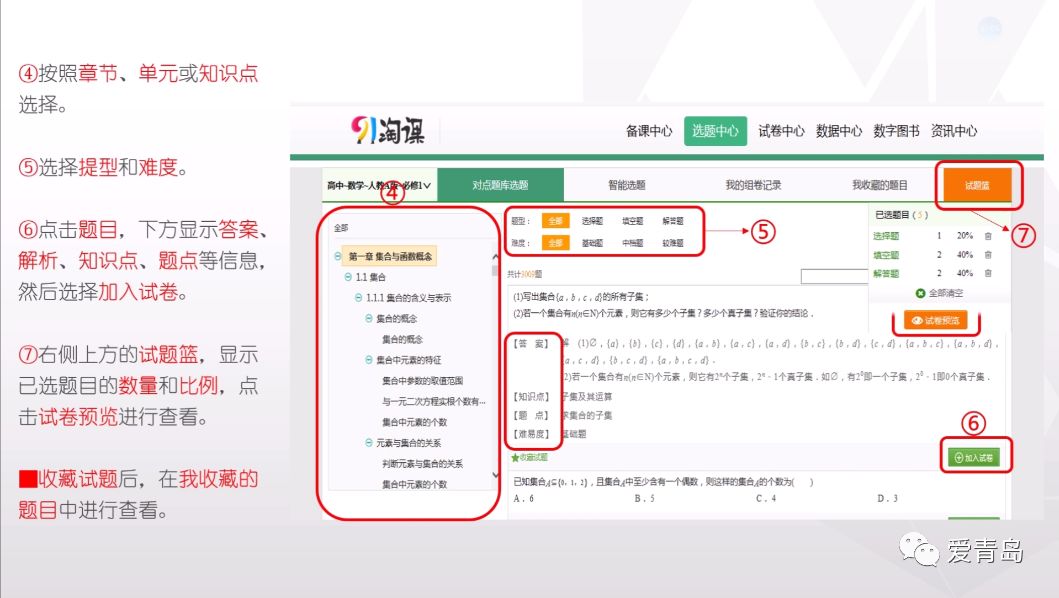Select 与一元二次方程实根个数有... item
The width and height of the screenshot is (1059, 598).
[434, 401]
